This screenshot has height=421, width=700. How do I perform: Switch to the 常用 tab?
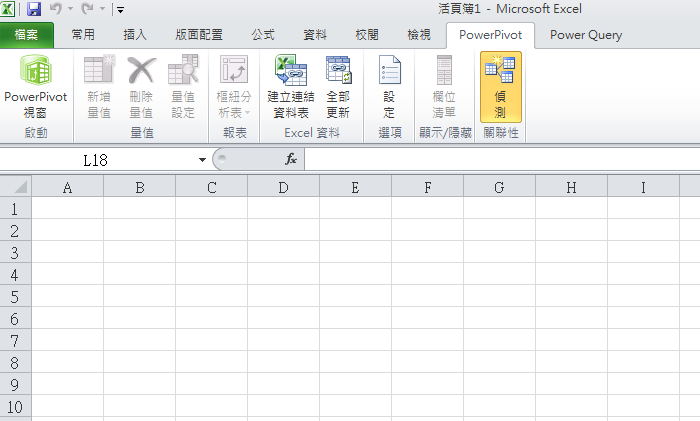[x=83, y=35]
